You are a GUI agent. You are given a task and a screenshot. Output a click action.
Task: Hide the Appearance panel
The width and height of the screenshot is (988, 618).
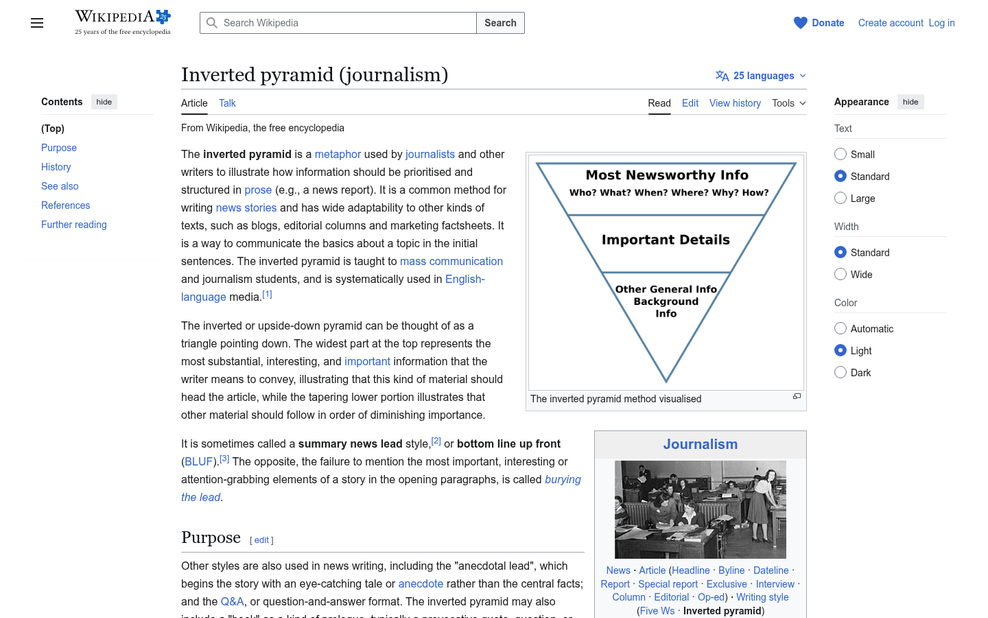coord(910,102)
